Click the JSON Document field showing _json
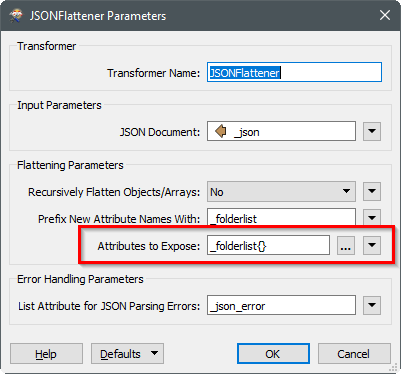The width and height of the screenshot is (401, 374). point(281,131)
